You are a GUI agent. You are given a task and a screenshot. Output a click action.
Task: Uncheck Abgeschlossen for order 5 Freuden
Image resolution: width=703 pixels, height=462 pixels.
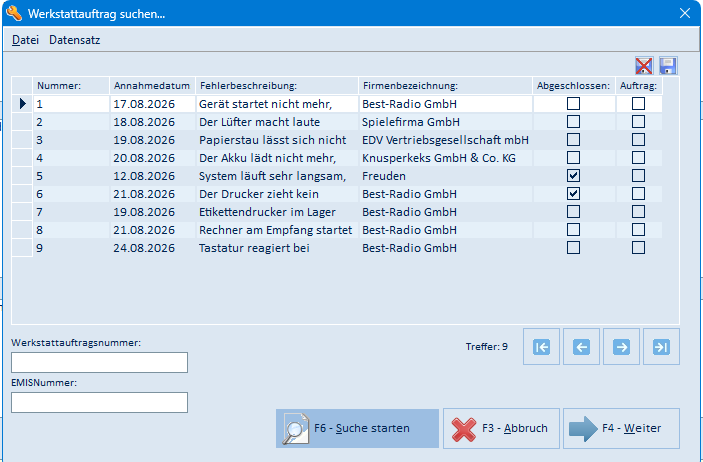(573, 175)
